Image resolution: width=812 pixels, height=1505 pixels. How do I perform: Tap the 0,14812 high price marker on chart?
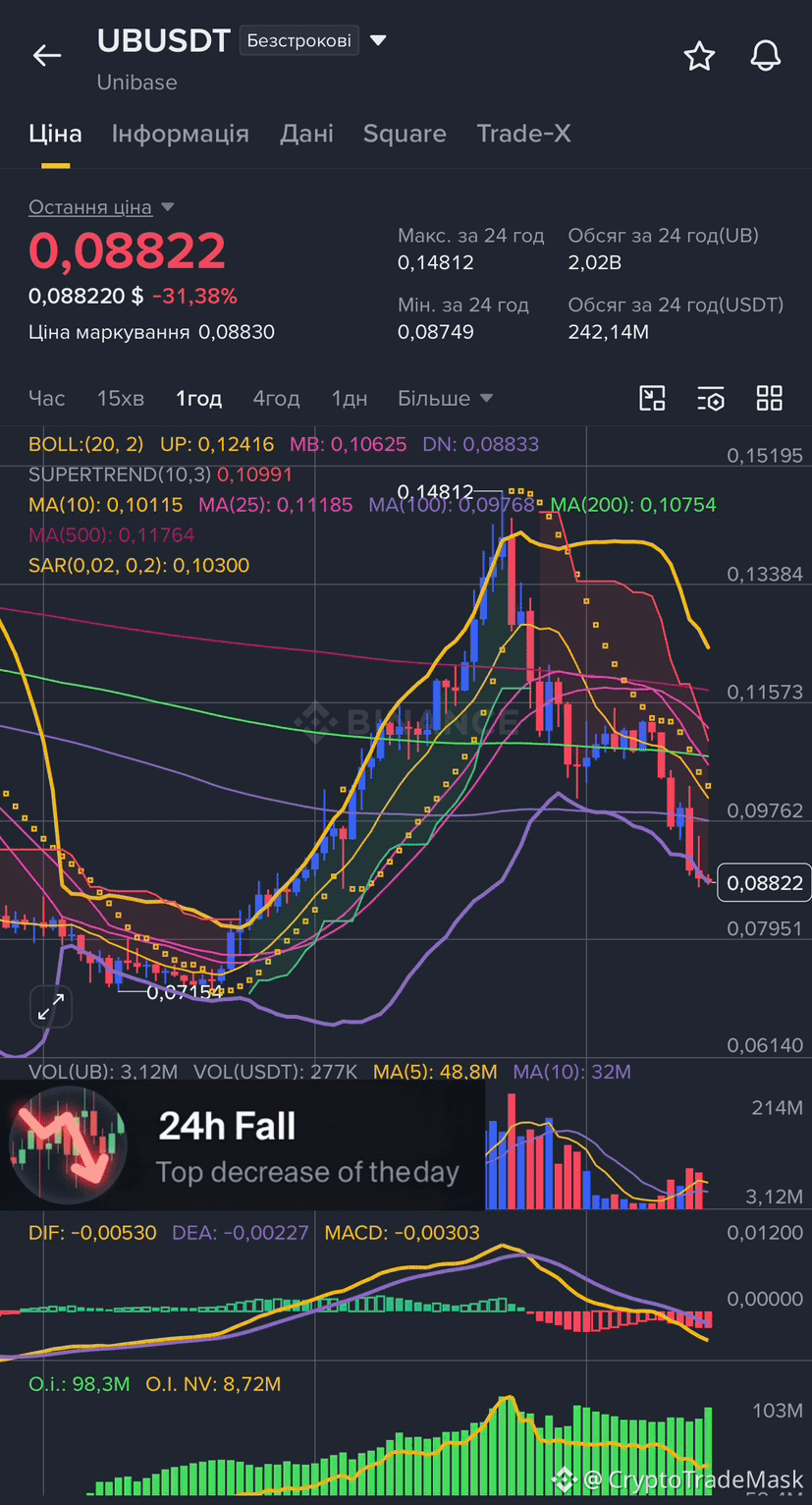click(x=435, y=491)
